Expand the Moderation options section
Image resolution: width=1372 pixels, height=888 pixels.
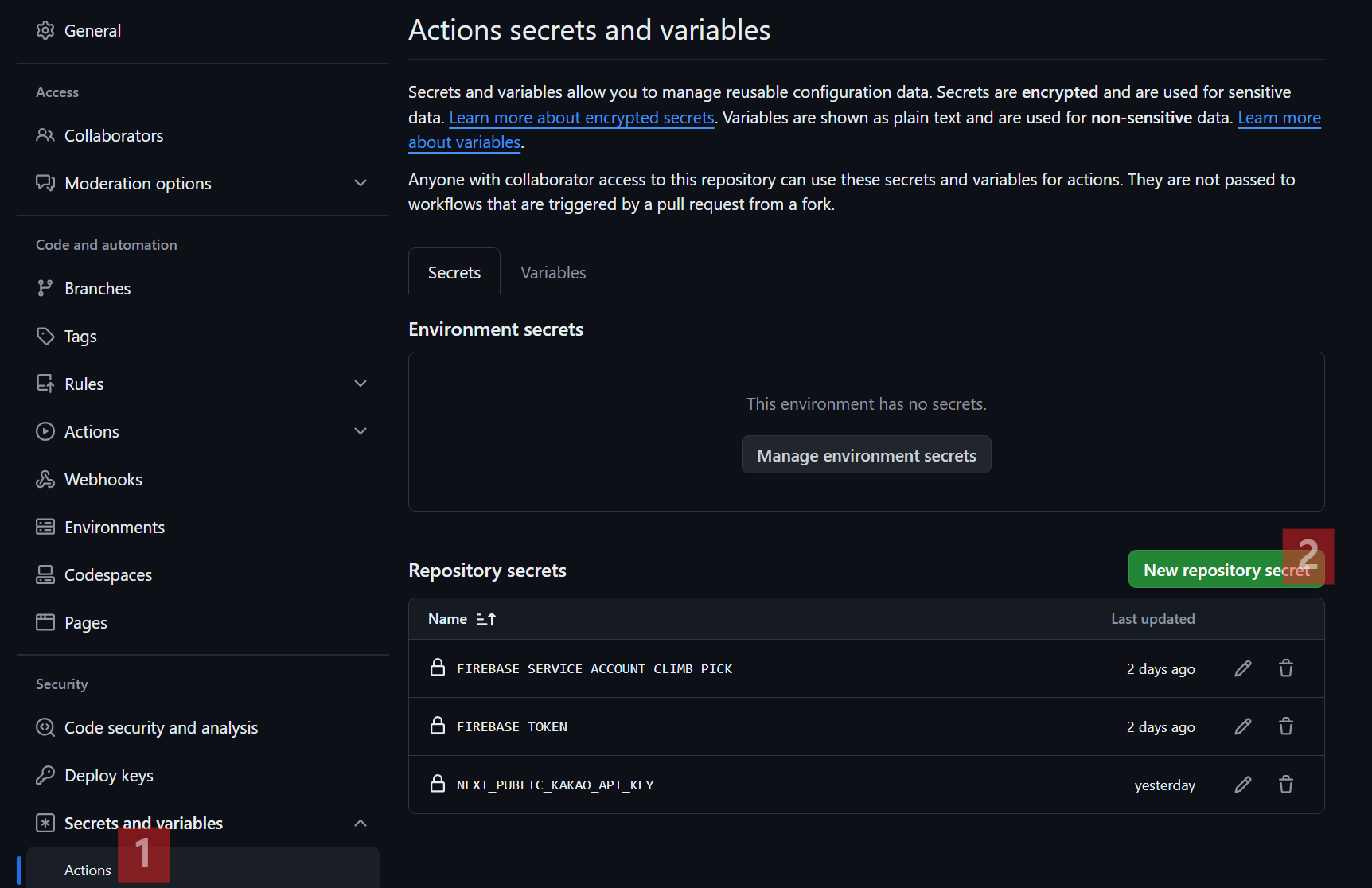361,183
